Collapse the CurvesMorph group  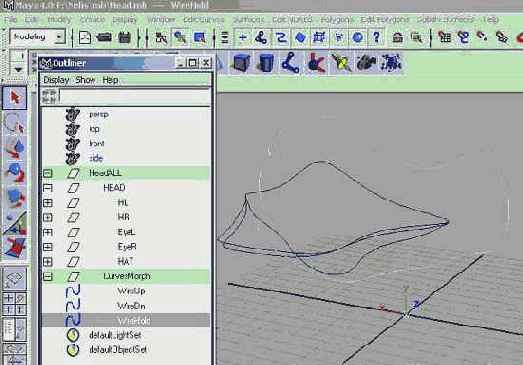48,277
